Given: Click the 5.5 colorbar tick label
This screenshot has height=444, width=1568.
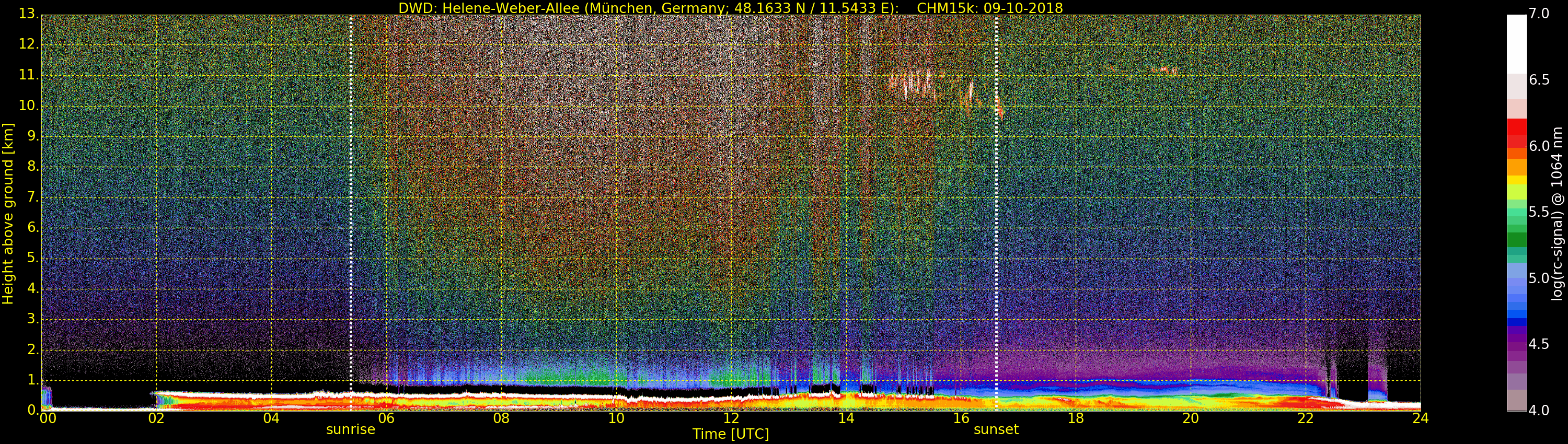Looking at the screenshot, I should click(x=1539, y=212).
